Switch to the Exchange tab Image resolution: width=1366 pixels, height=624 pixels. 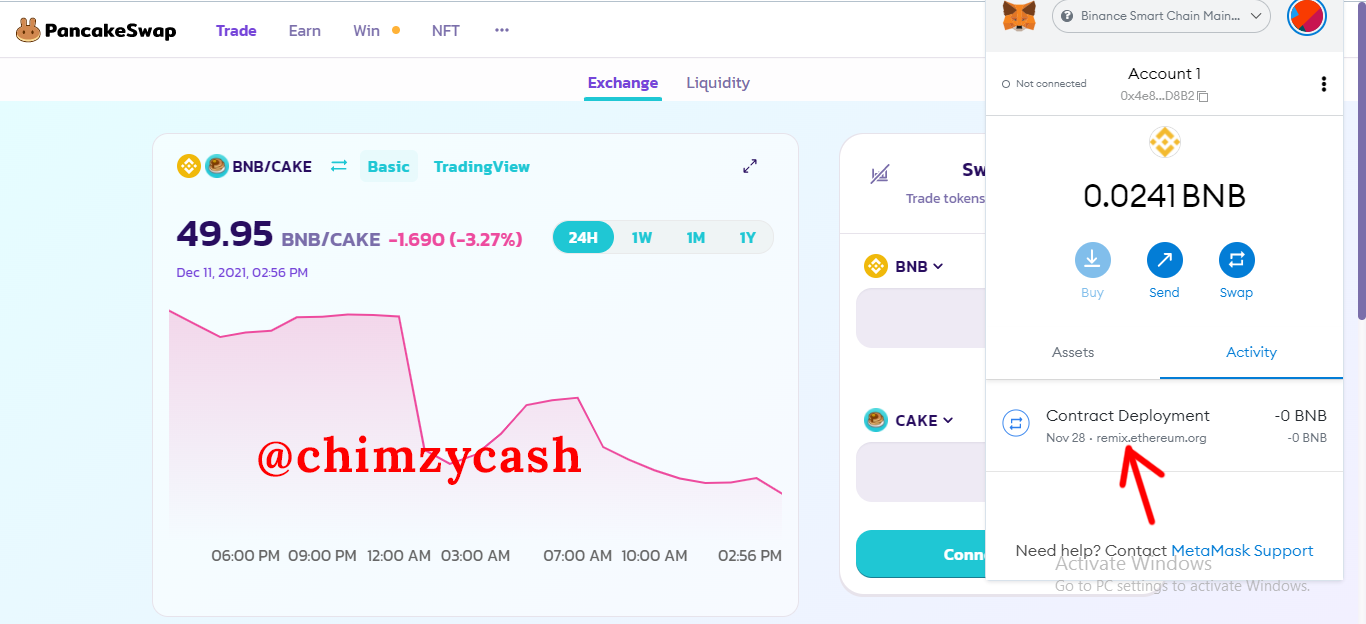tap(623, 83)
